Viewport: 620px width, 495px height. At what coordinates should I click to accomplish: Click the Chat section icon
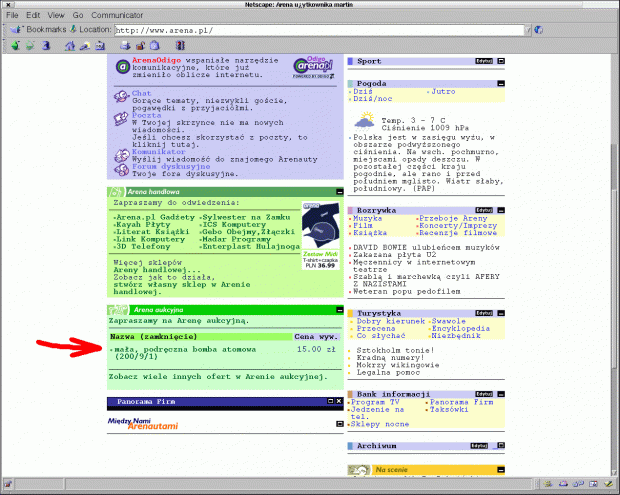121,96
